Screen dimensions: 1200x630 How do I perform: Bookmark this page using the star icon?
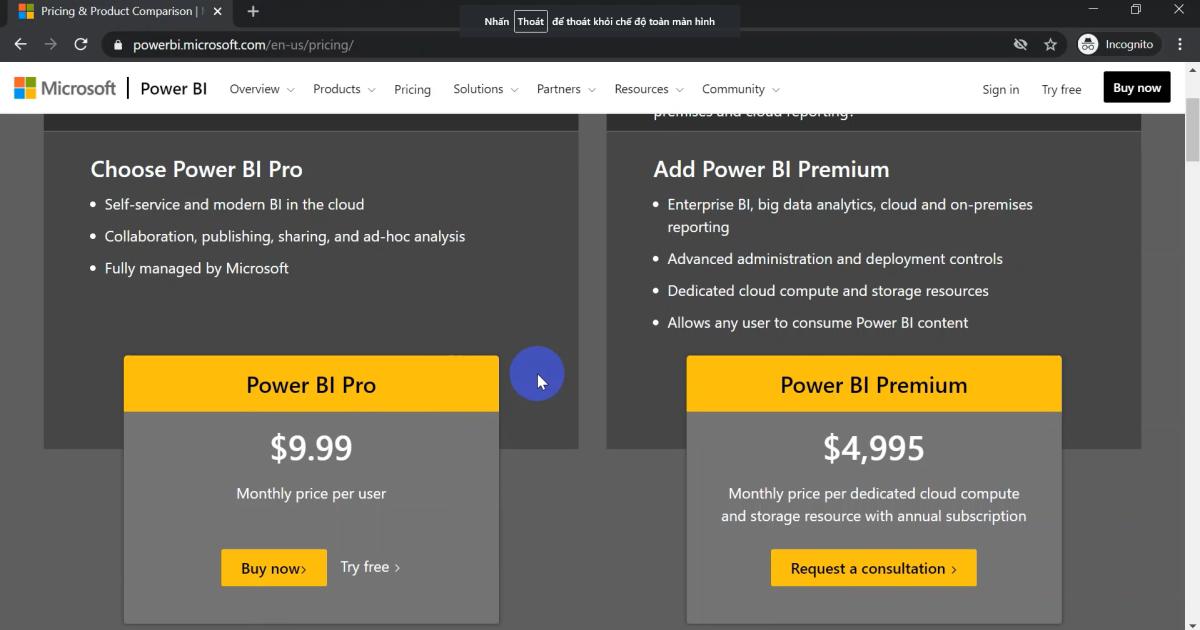1048,44
